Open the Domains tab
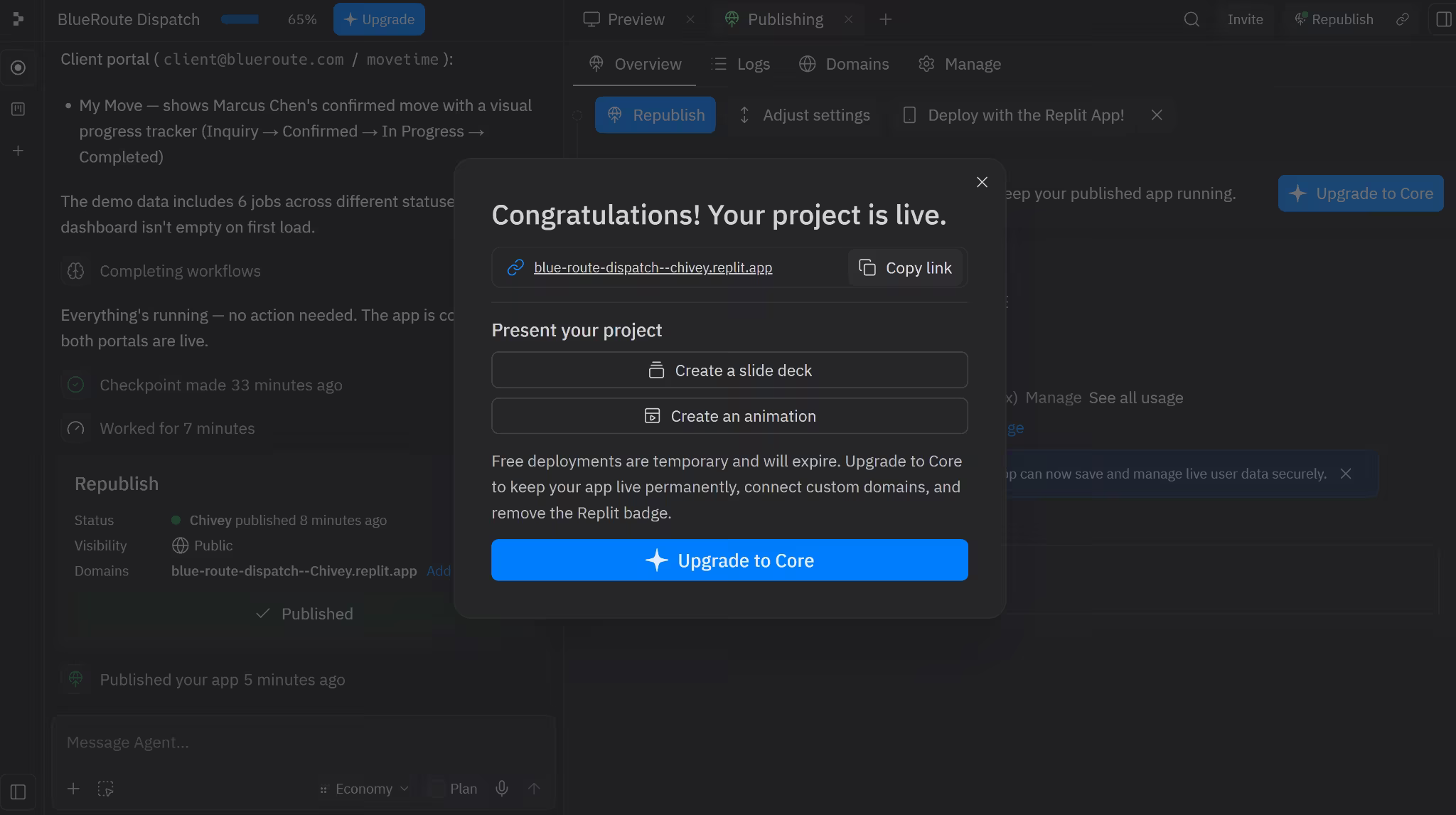The width and height of the screenshot is (1456, 815). (x=844, y=64)
